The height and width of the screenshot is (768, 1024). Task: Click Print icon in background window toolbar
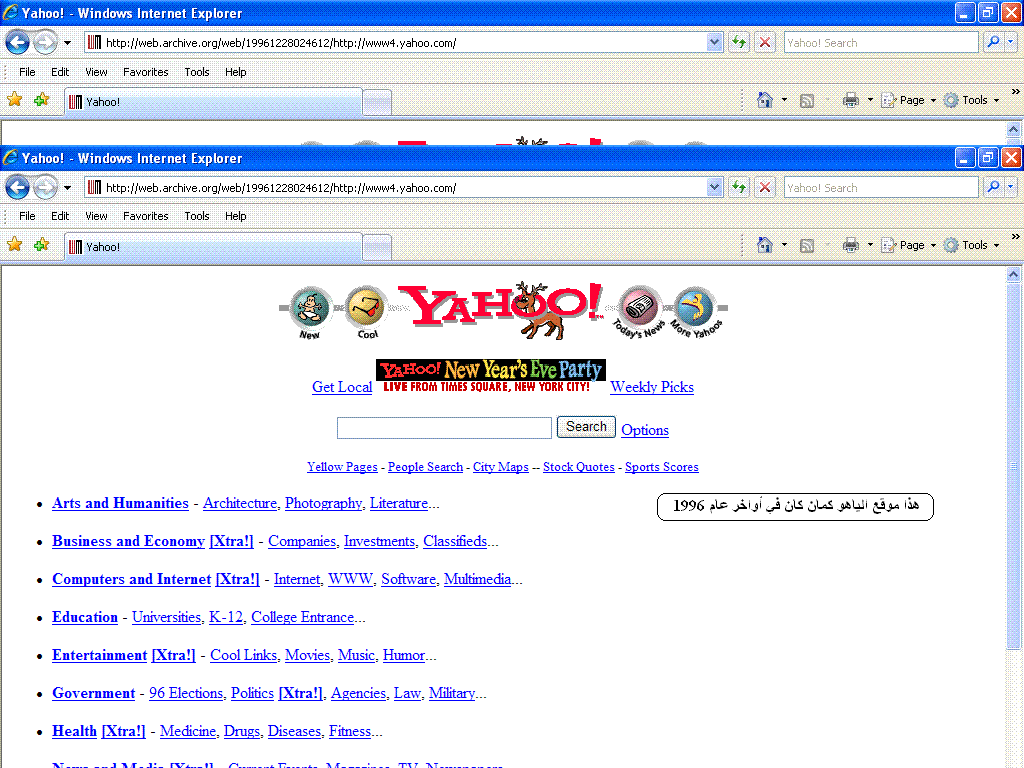click(x=850, y=101)
